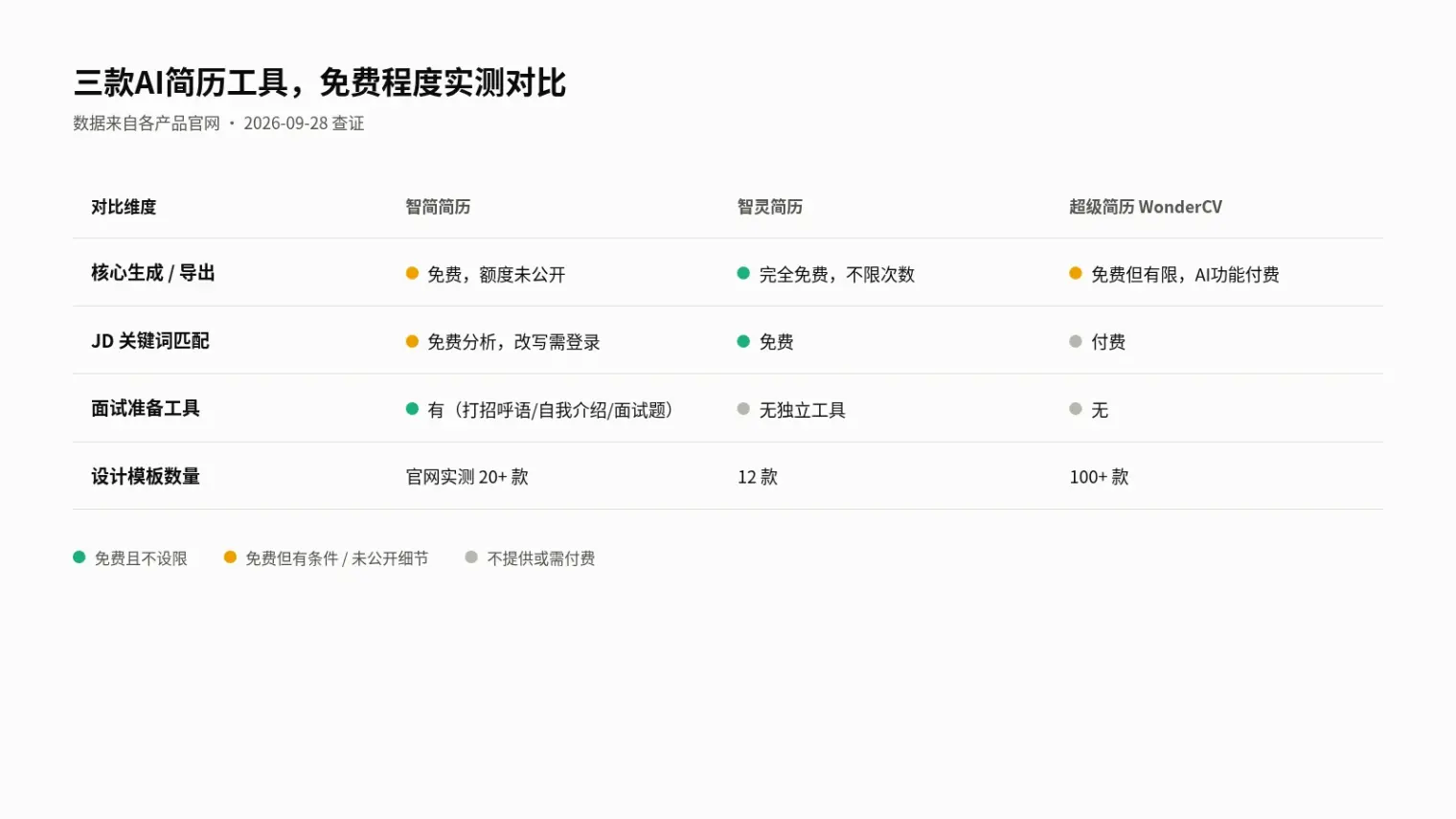Select the "智简简历" column header
This screenshot has height=819, width=1456.
click(438, 207)
